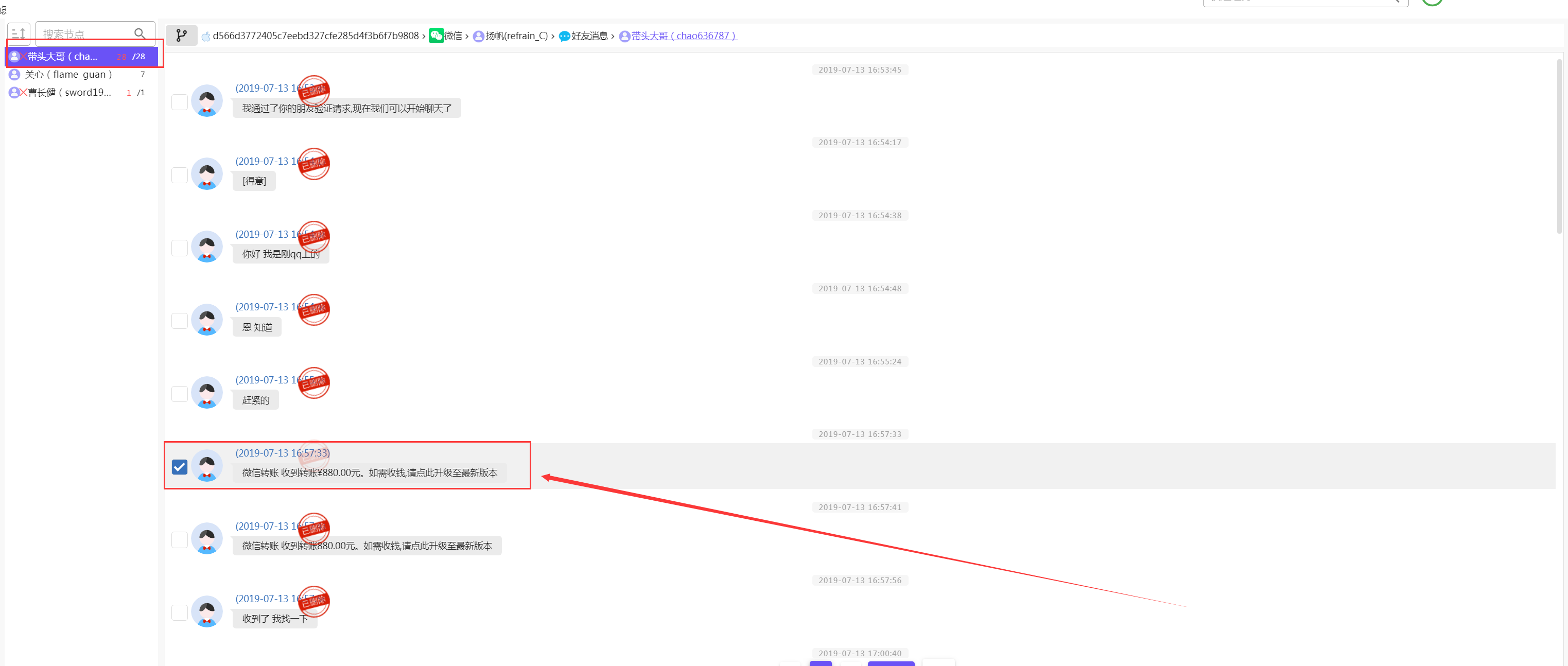This screenshot has width=1568, height=666.
Task: Click the search magnifier icon in the node search
Action: [140, 34]
